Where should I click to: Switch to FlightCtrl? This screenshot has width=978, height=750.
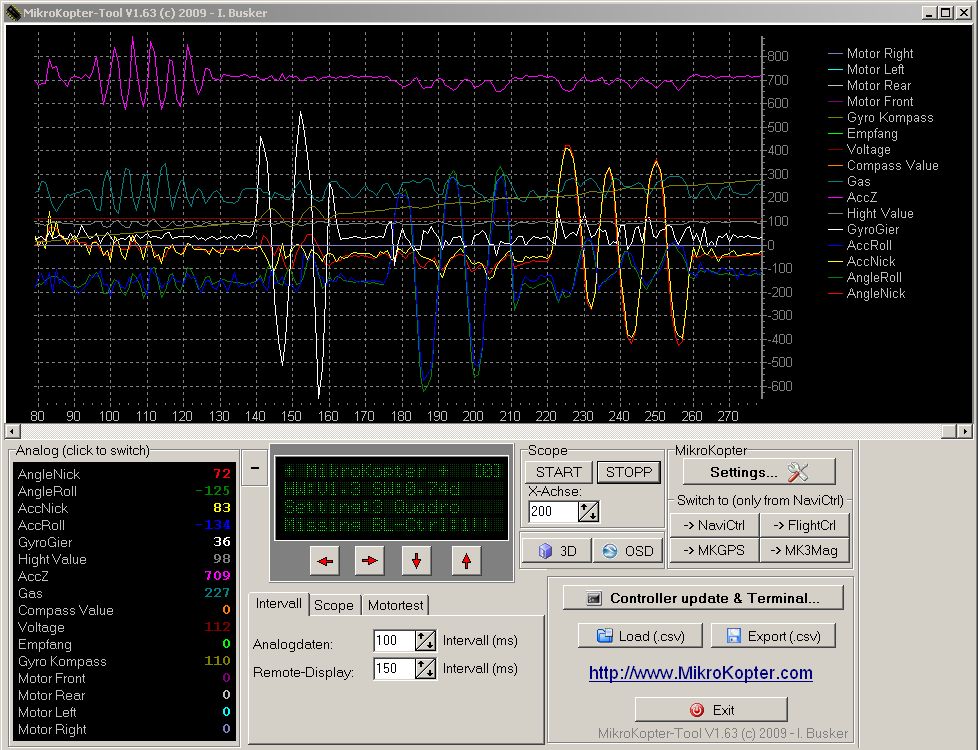coord(805,525)
